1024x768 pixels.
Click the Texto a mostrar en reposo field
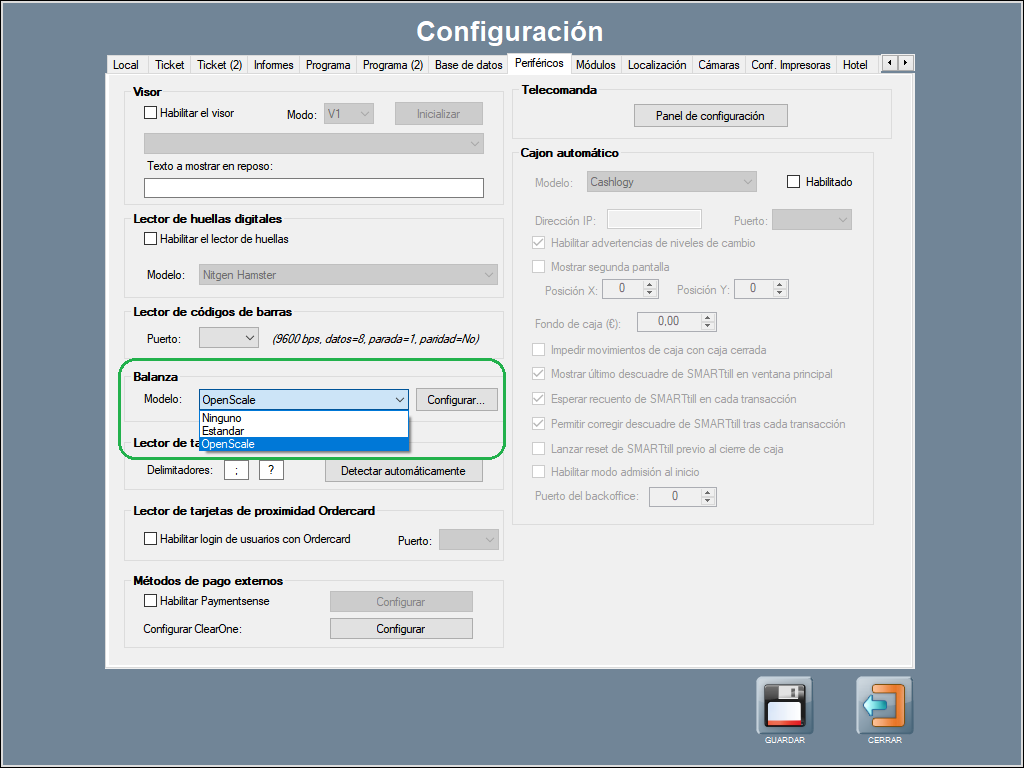click(313, 188)
